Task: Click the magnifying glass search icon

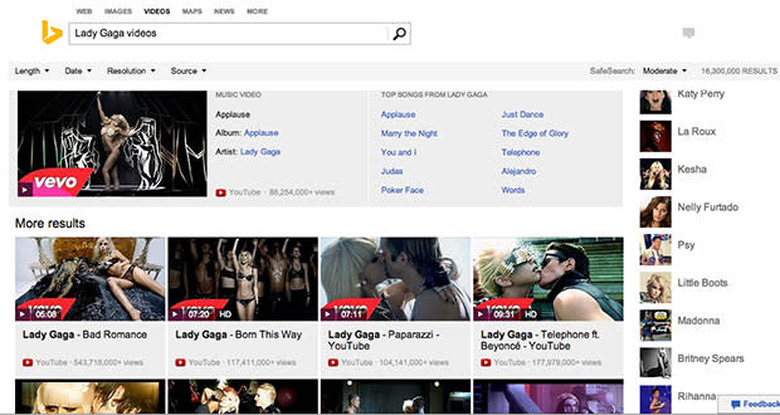Action: click(x=398, y=34)
